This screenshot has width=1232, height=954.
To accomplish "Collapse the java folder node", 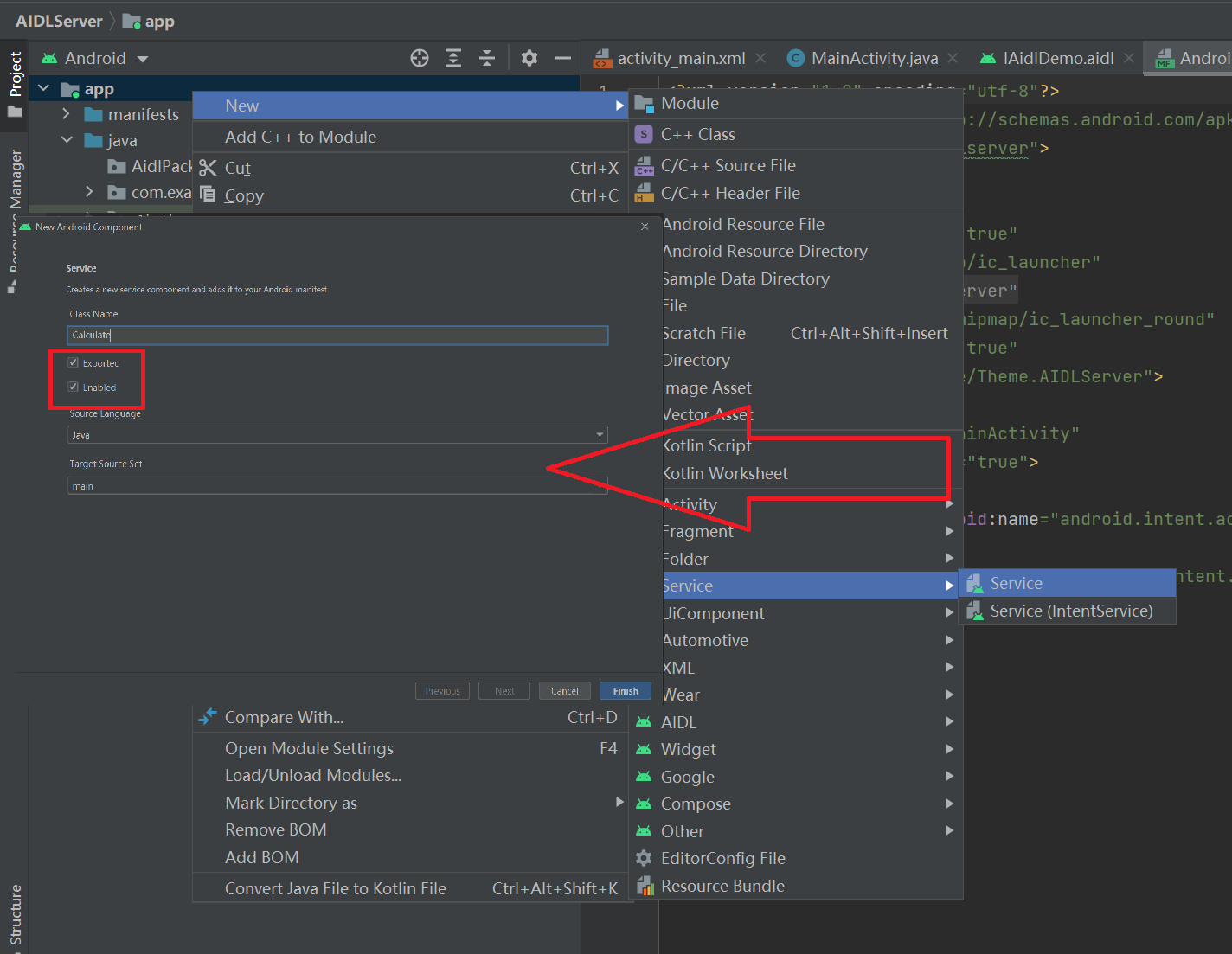I will 67,139.
